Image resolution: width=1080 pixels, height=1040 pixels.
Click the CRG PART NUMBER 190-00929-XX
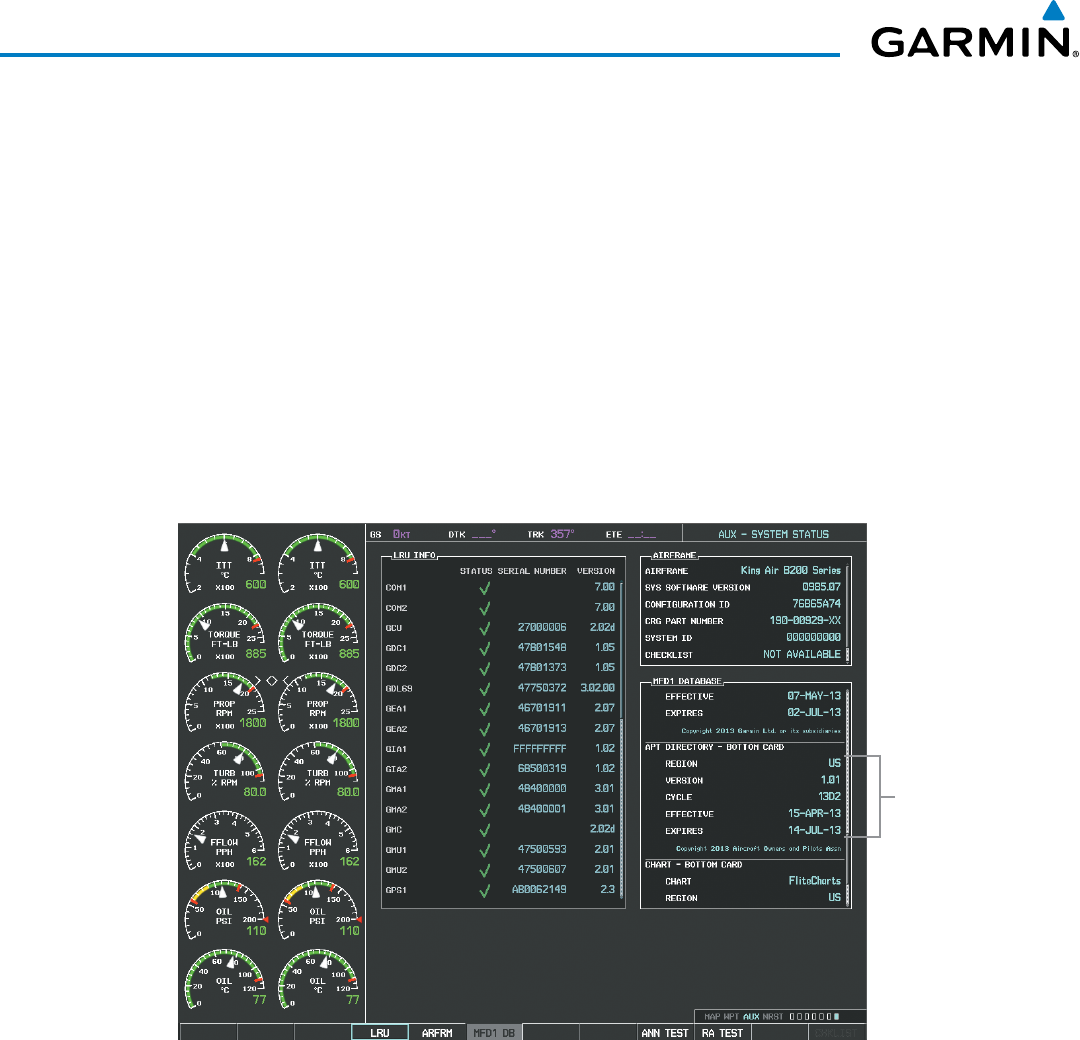click(805, 621)
